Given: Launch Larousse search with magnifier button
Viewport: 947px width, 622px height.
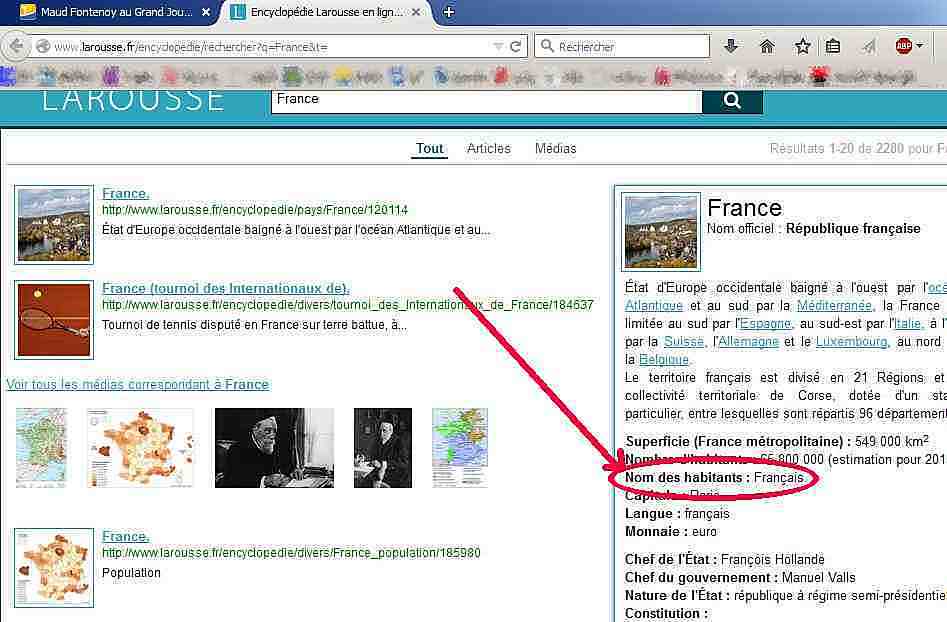Looking at the screenshot, I should (x=732, y=101).
